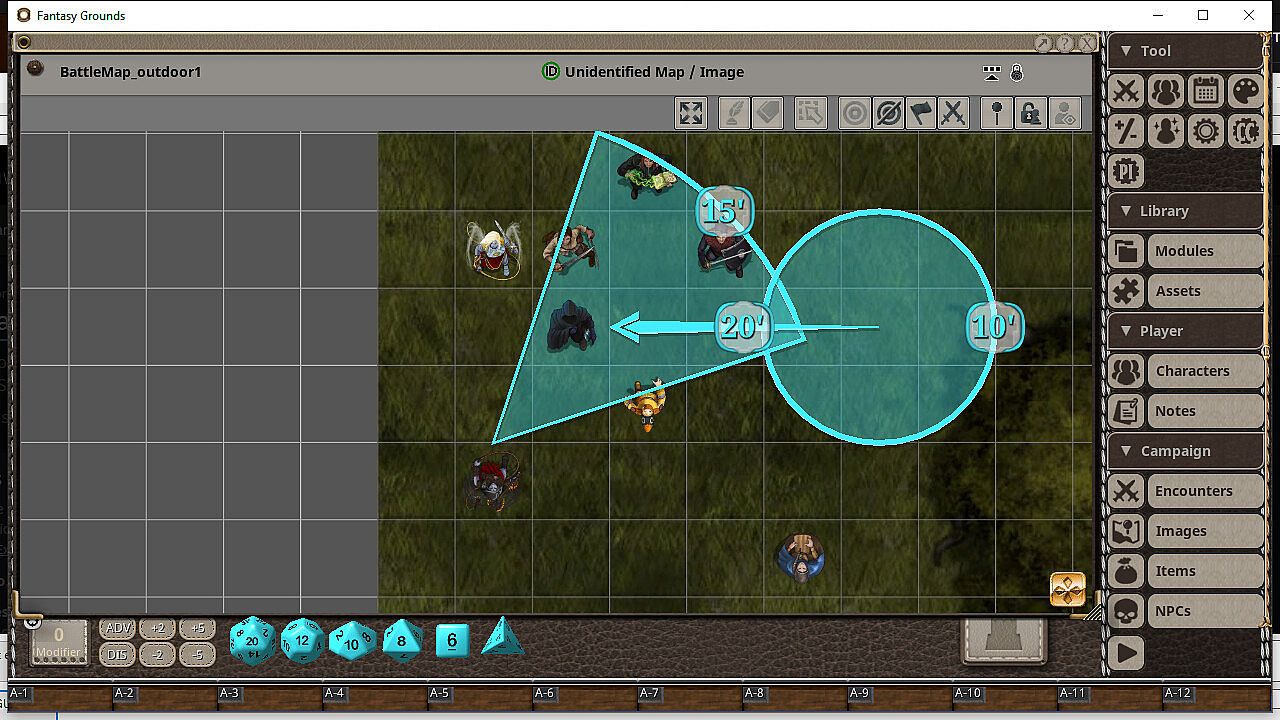This screenshot has width=1280, height=720.
Task: Open the Modules library
Action: pyautogui.click(x=1205, y=251)
